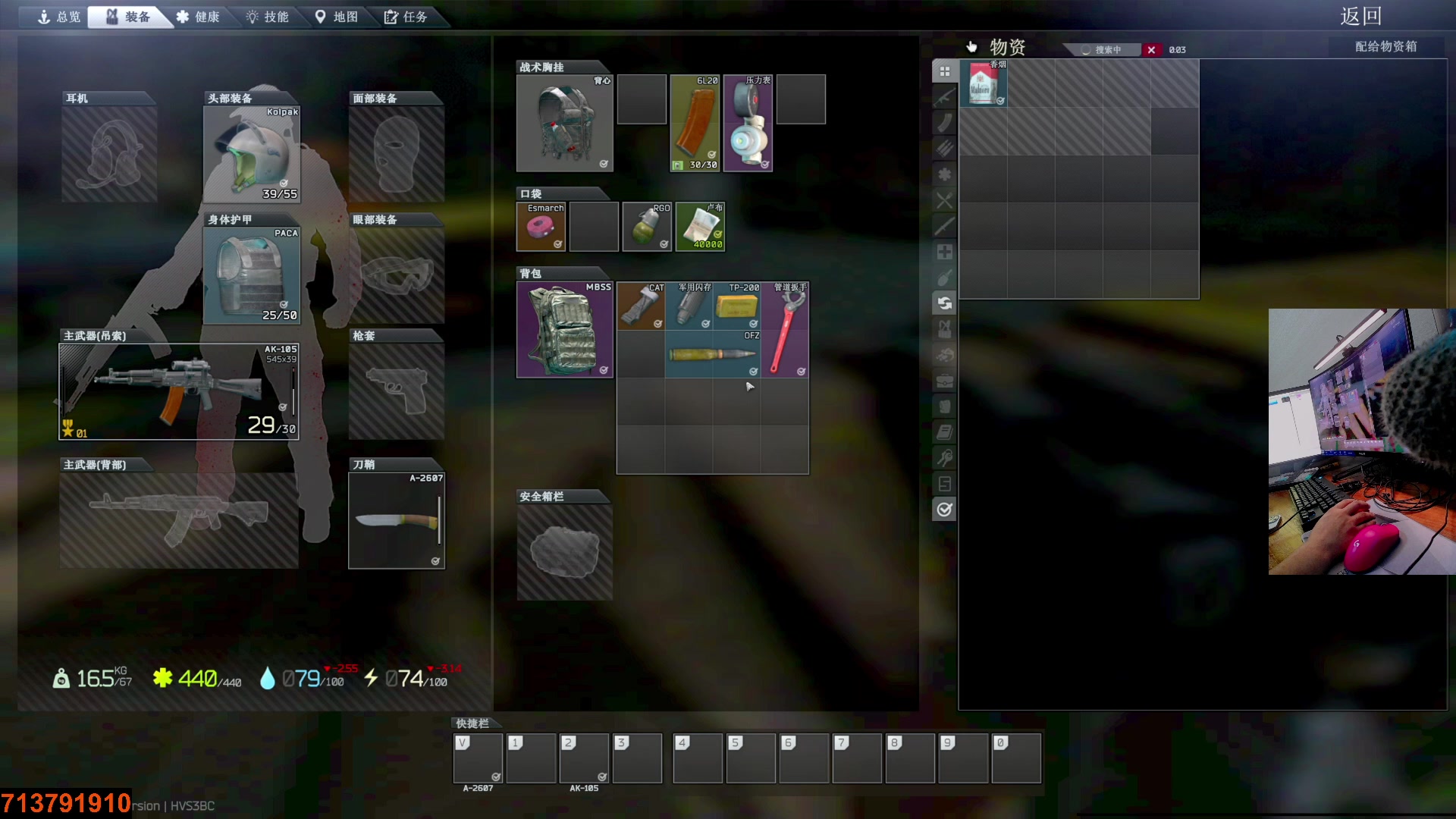Select the barter swap-arrows filter icon
The height and width of the screenshot is (819, 1456).
[944, 303]
